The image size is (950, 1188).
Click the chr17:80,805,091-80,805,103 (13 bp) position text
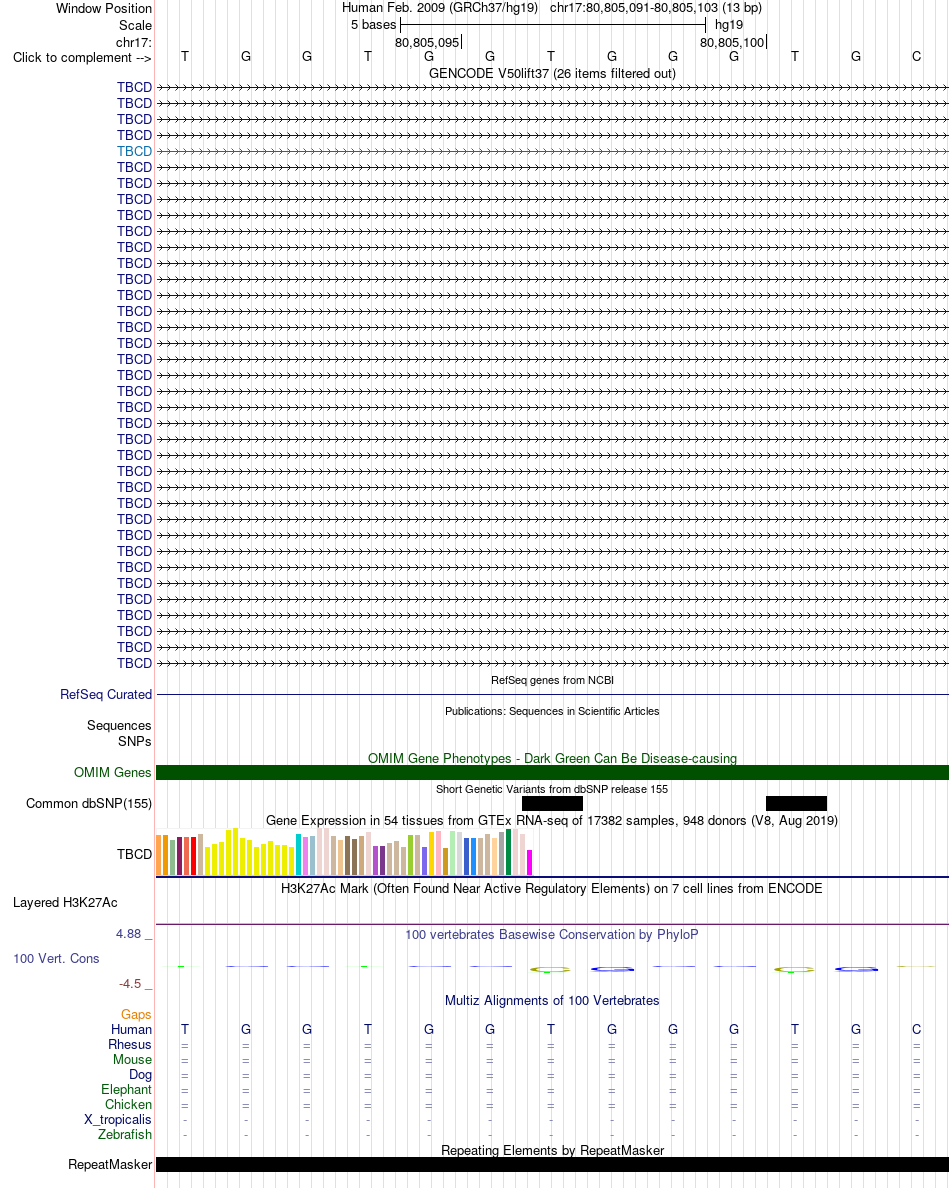coord(656,8)
